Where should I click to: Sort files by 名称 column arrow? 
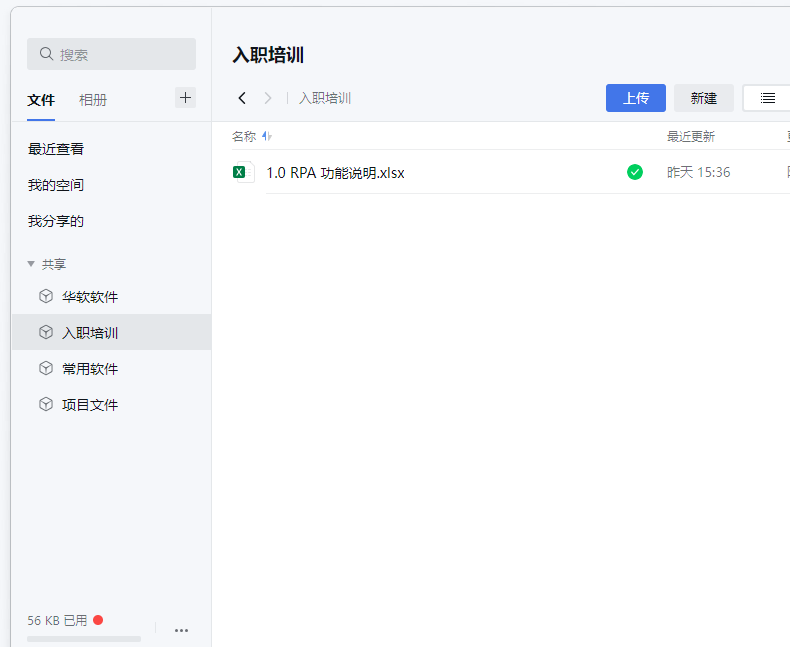pos(267,137)
